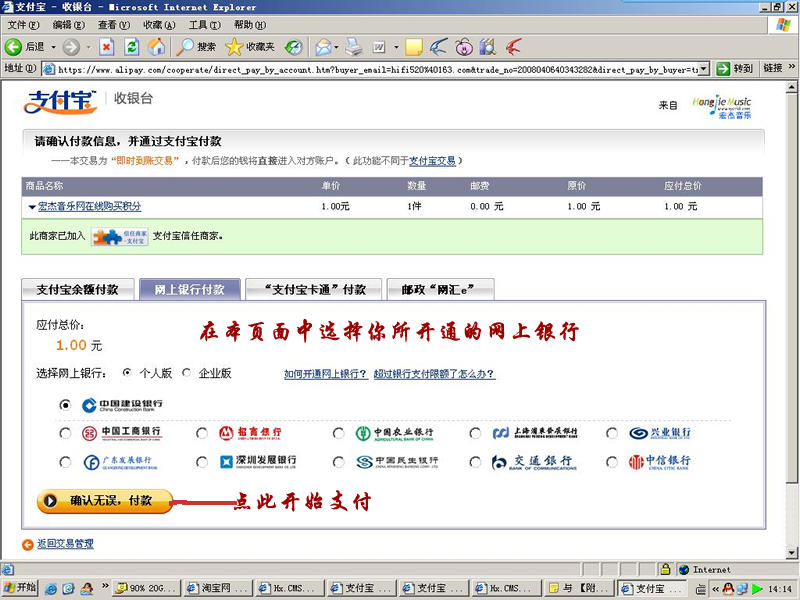Screen dimensions: 800x600
Task: Pick the 中信银行 radio button
Action: click(611, 462)
